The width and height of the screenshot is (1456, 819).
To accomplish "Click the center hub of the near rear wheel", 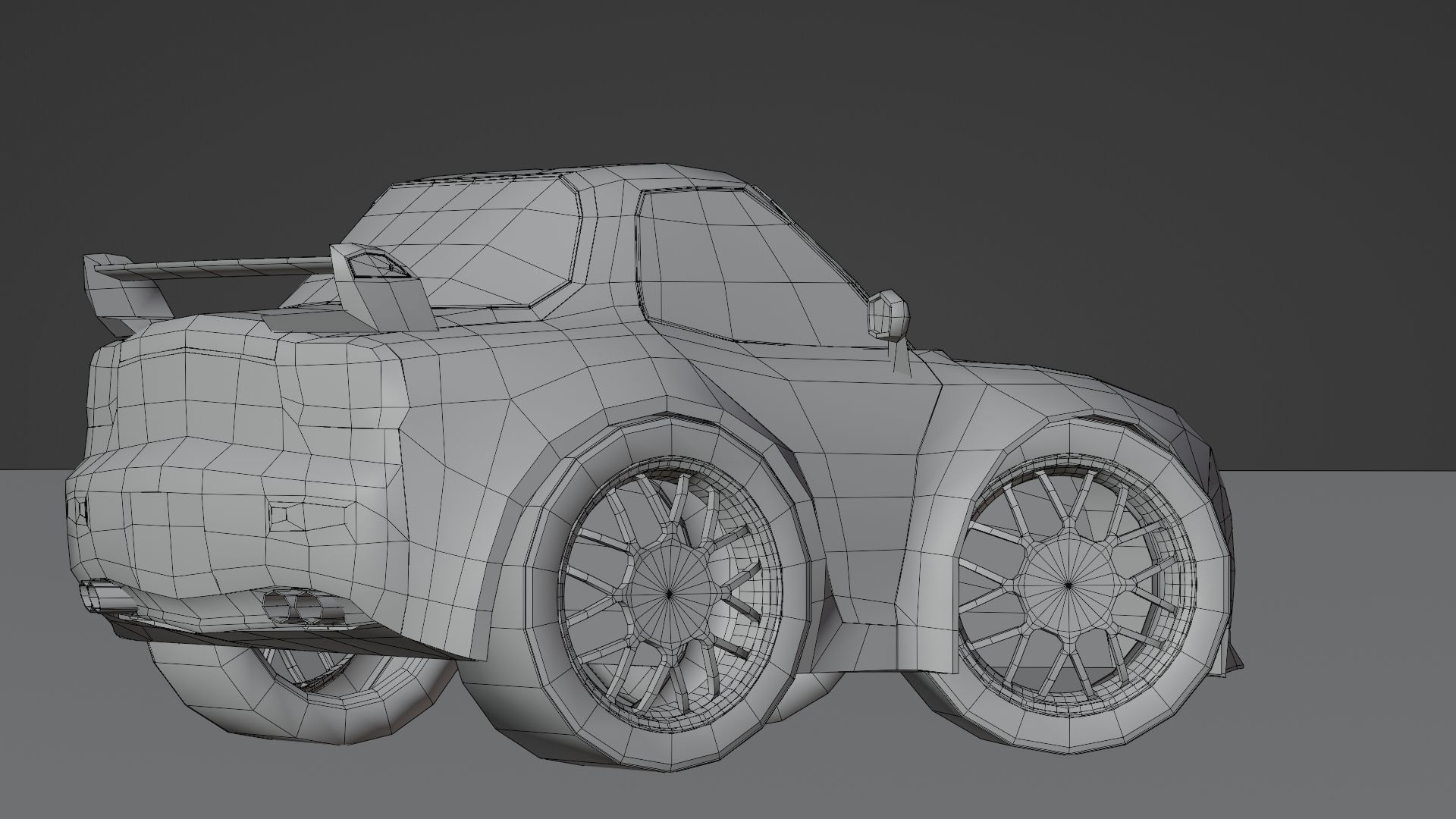I will 670,595.
